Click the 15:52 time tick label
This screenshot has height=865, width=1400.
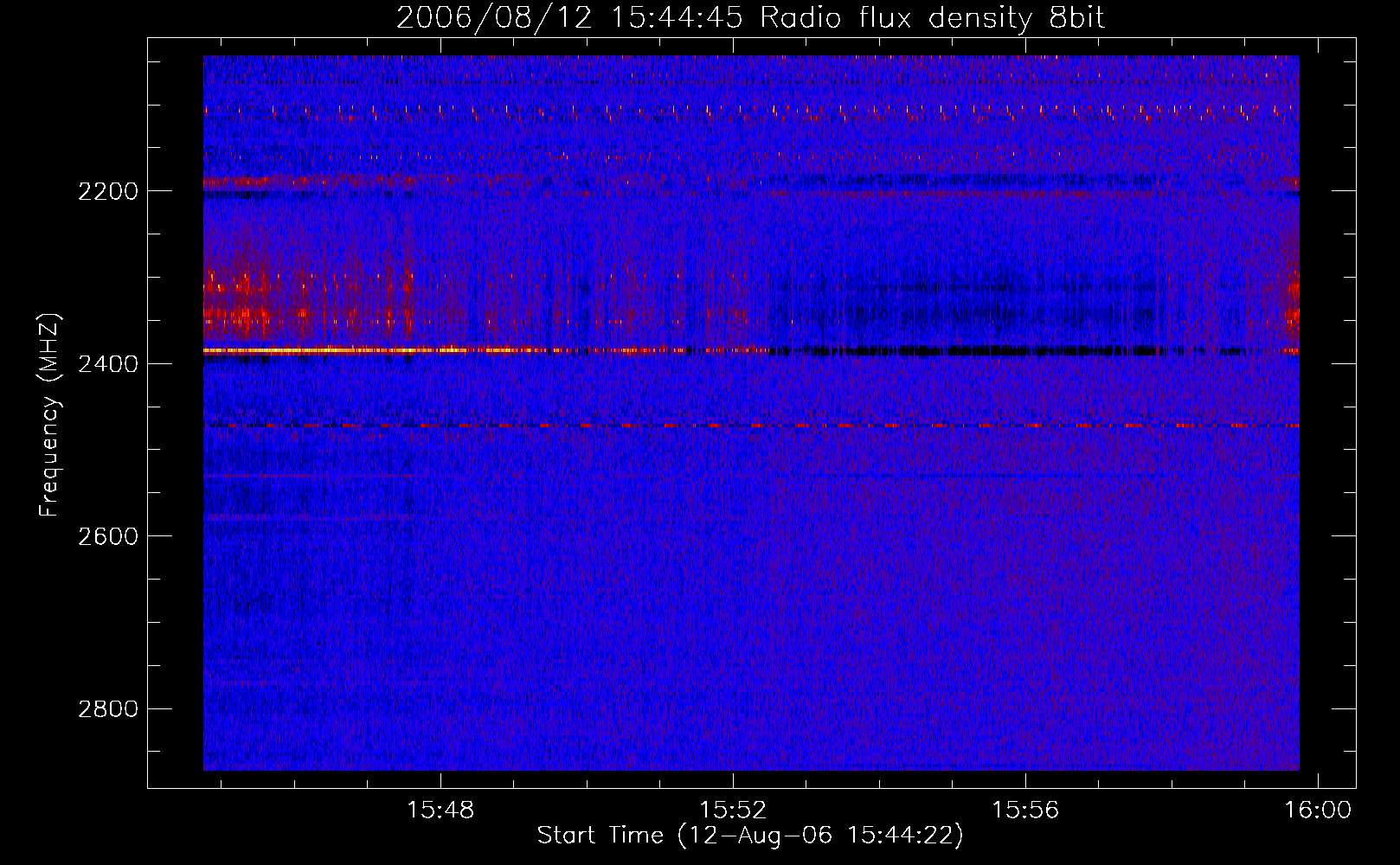[734, 811]
